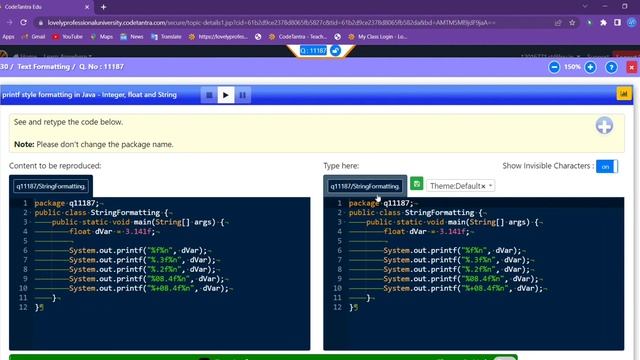Open the CodeTantra - Teach... bookmark
The image size is (640, 360).
(x=298, y=37)
